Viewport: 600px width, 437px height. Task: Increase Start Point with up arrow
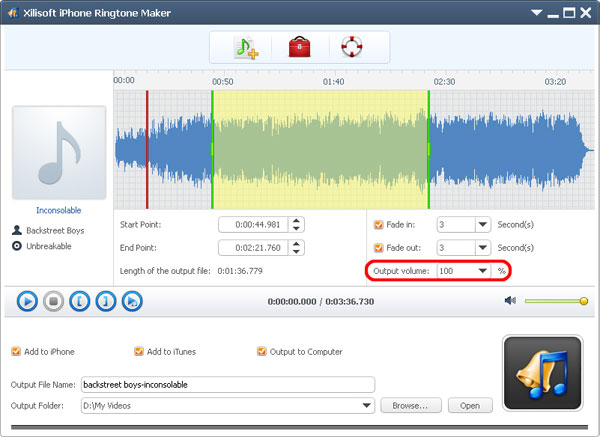click(x=296, y=221)
